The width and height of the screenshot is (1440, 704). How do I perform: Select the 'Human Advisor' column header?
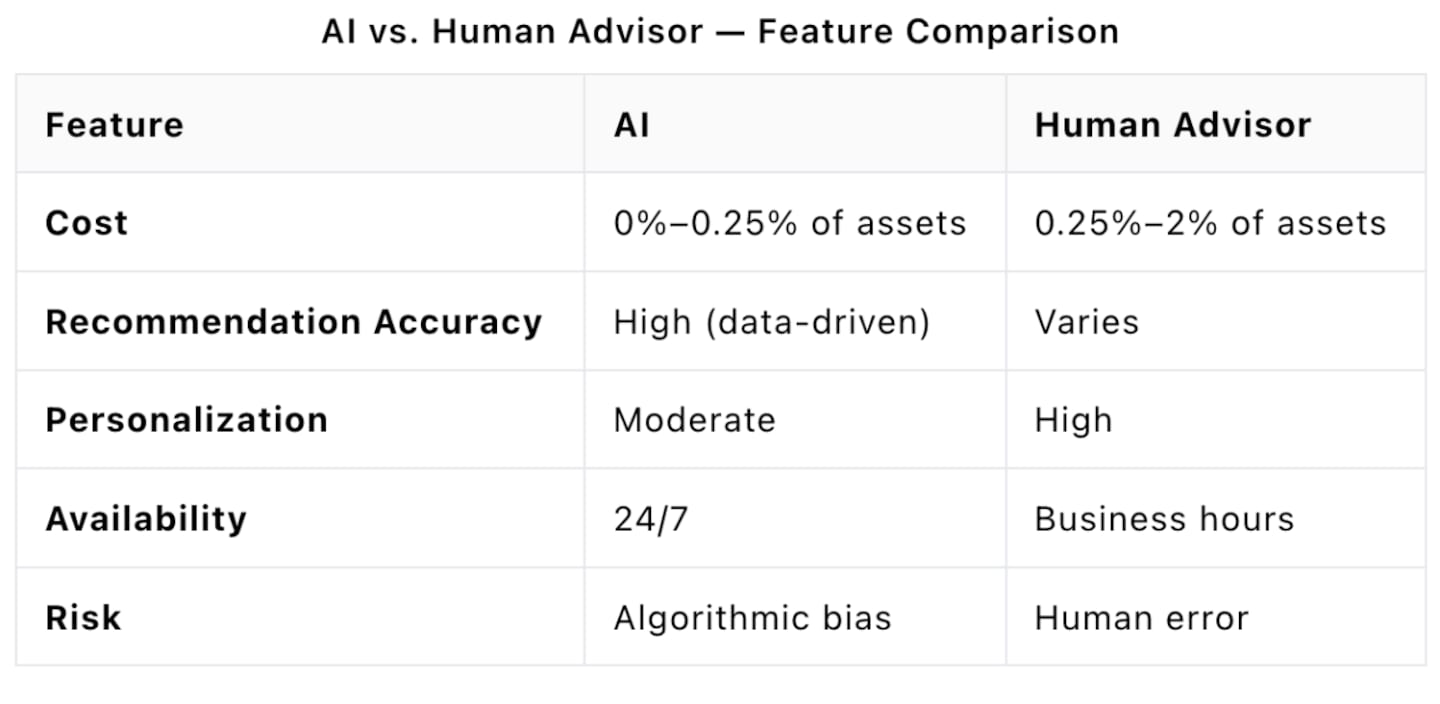click(1172, 125)
